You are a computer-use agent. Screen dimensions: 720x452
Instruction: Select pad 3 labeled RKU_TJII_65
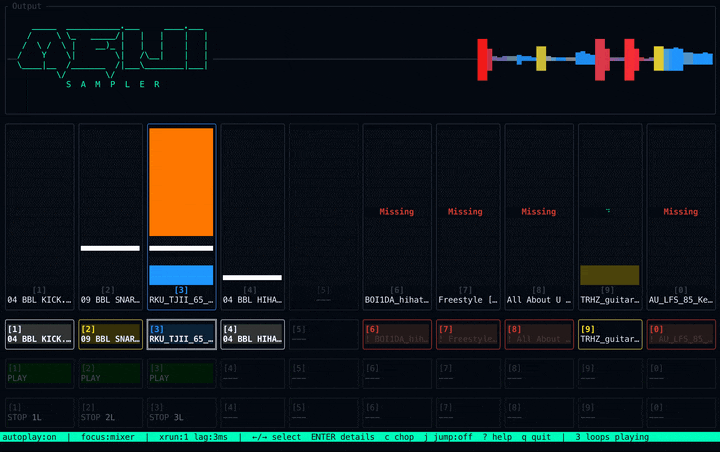tap(181, 334)
